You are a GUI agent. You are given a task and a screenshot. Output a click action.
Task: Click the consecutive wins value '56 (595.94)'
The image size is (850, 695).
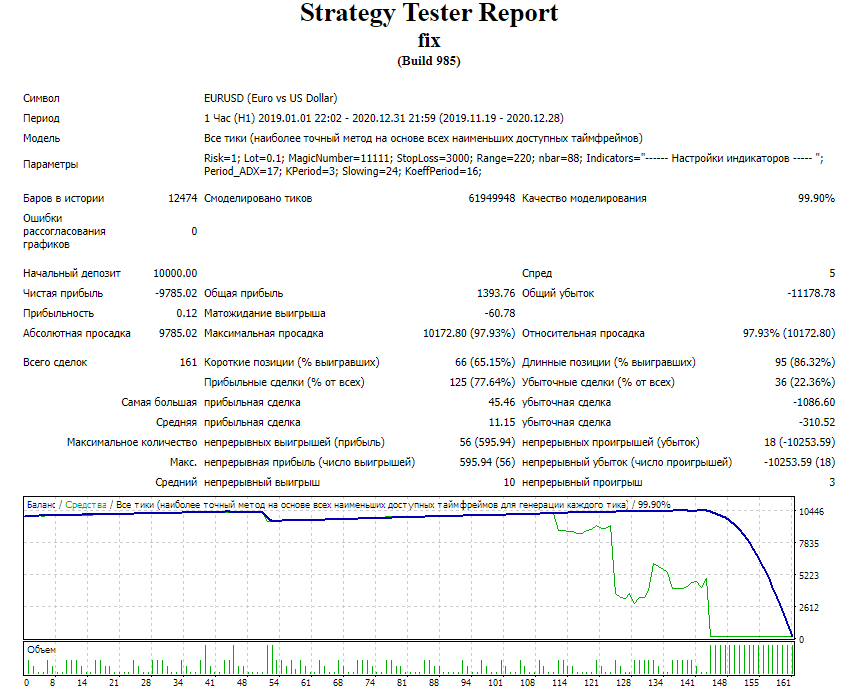coord(487,442)
